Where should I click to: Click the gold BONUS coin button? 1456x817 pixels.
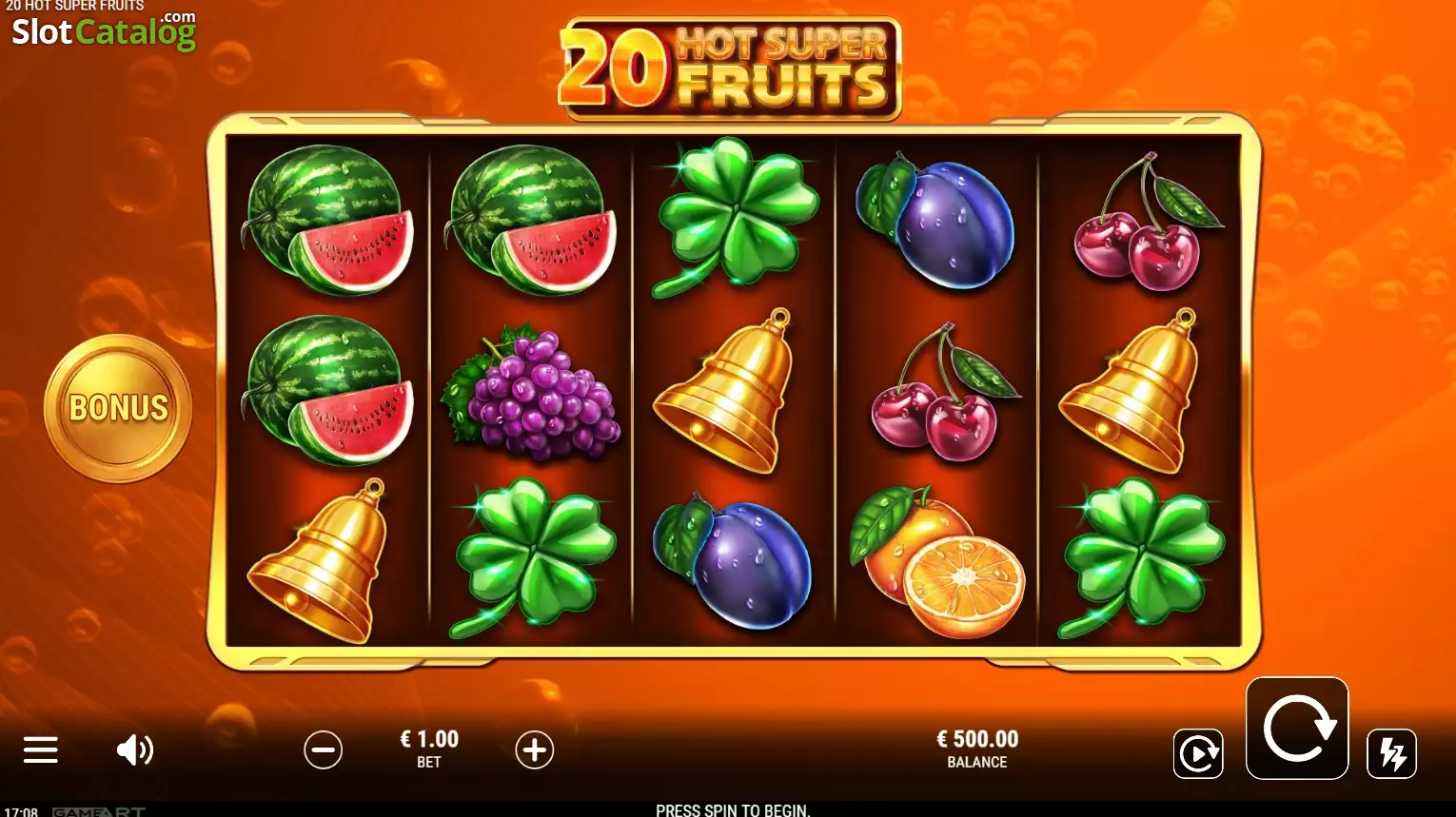[118, 408]
